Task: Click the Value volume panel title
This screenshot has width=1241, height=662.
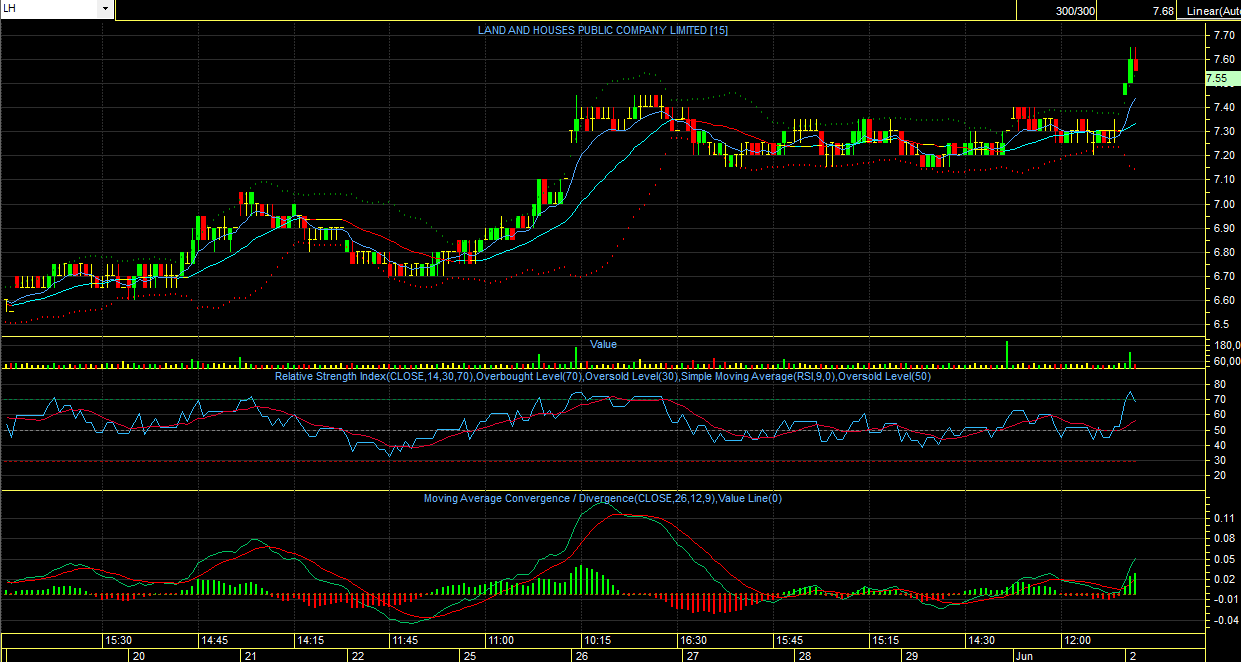Action: [603, 344]
